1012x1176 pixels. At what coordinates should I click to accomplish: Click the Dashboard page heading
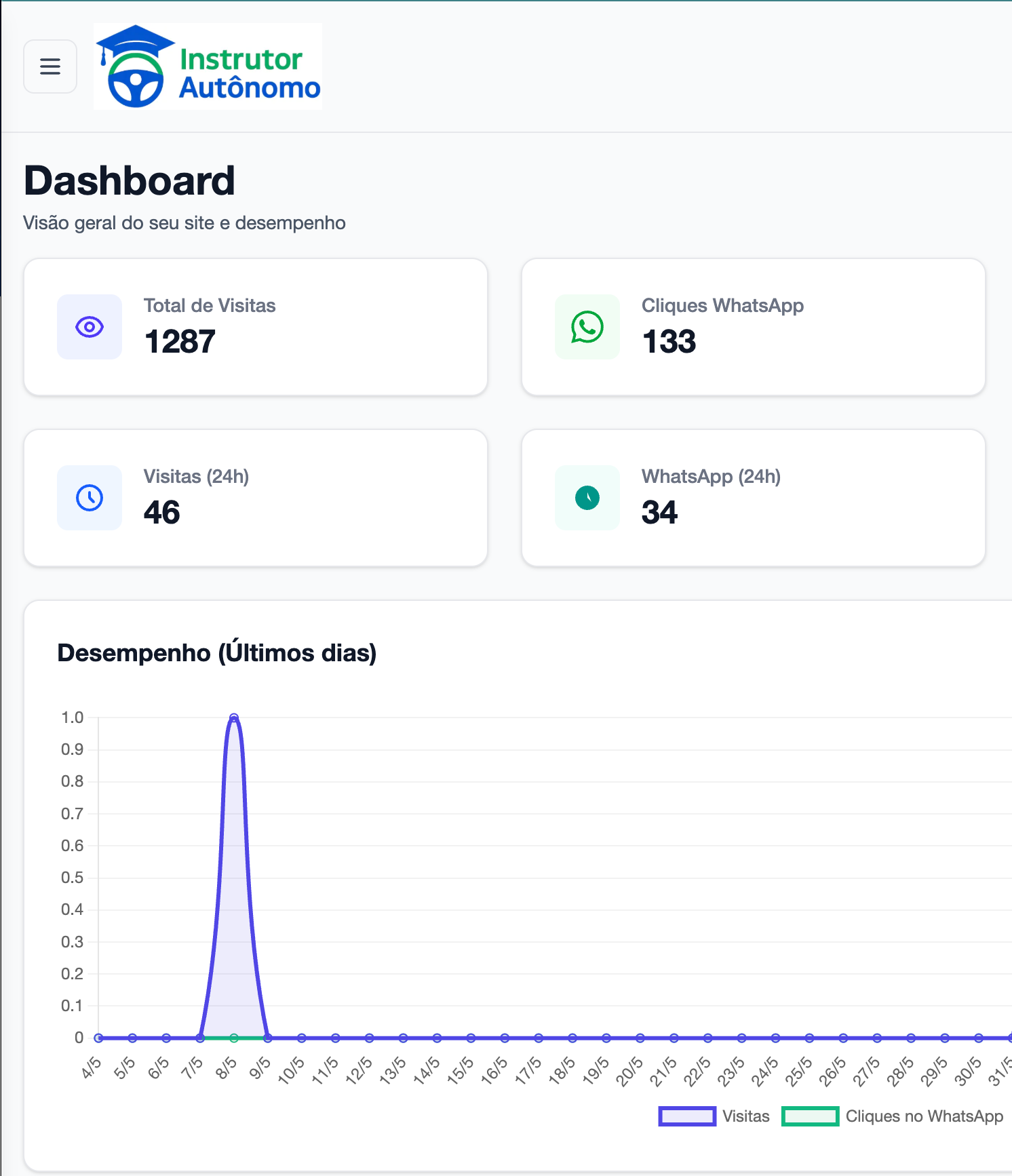coord(129,181)
